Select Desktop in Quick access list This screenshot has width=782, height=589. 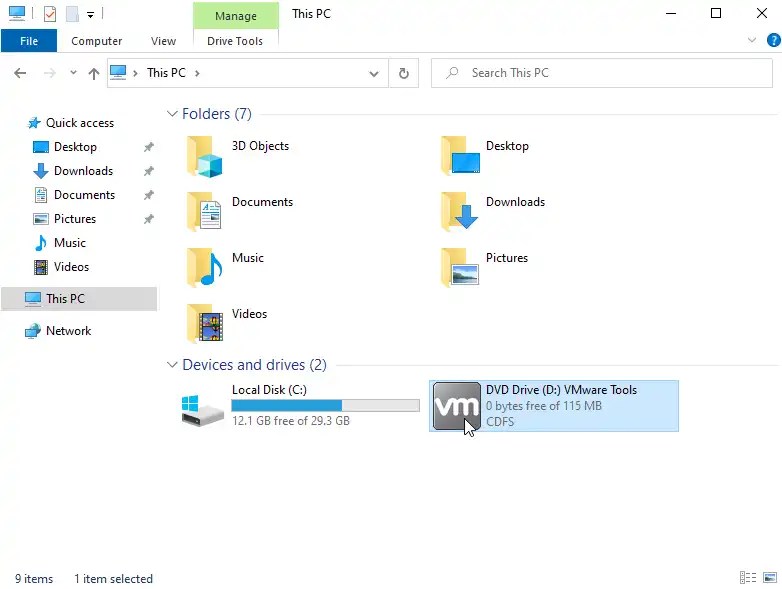pos(75,147)
